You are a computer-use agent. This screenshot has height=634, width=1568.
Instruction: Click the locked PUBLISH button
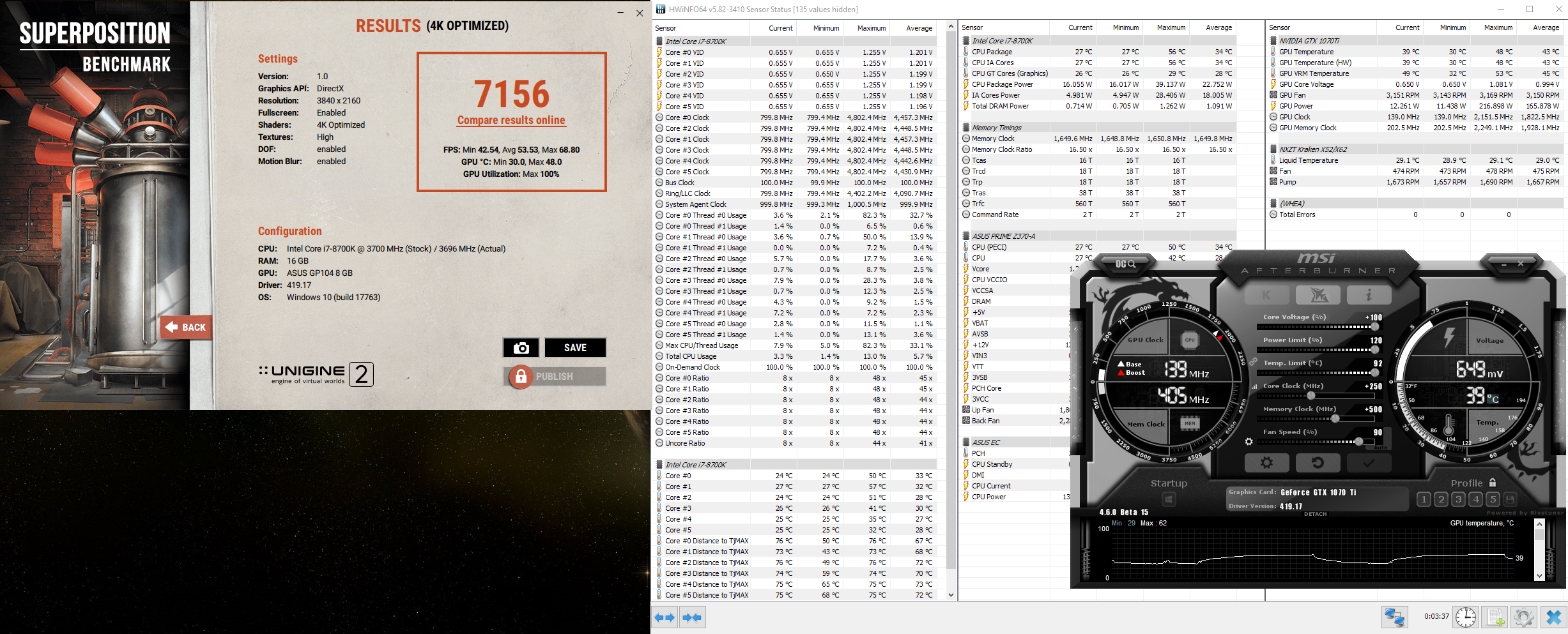554,376
